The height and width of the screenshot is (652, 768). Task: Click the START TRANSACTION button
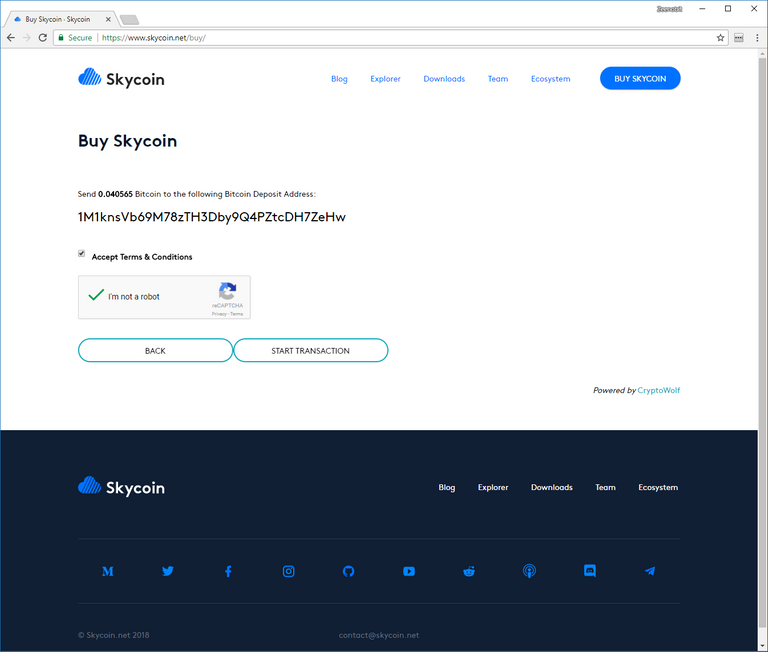pyautogui.click(x=311, y=350)
